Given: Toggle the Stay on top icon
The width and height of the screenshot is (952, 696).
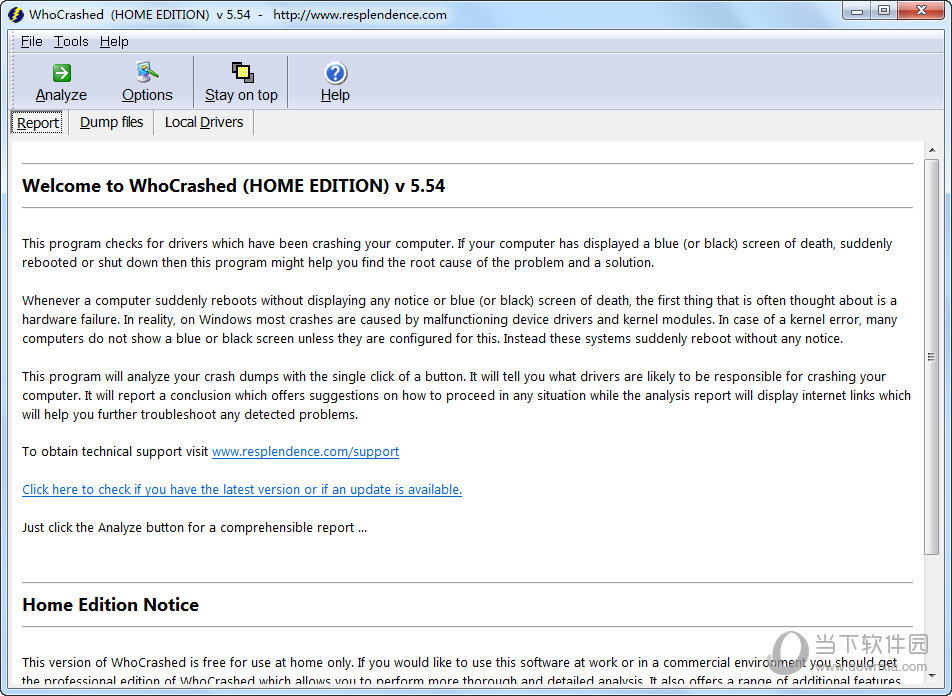Looking at the screenshot, I should click(242, 72).
